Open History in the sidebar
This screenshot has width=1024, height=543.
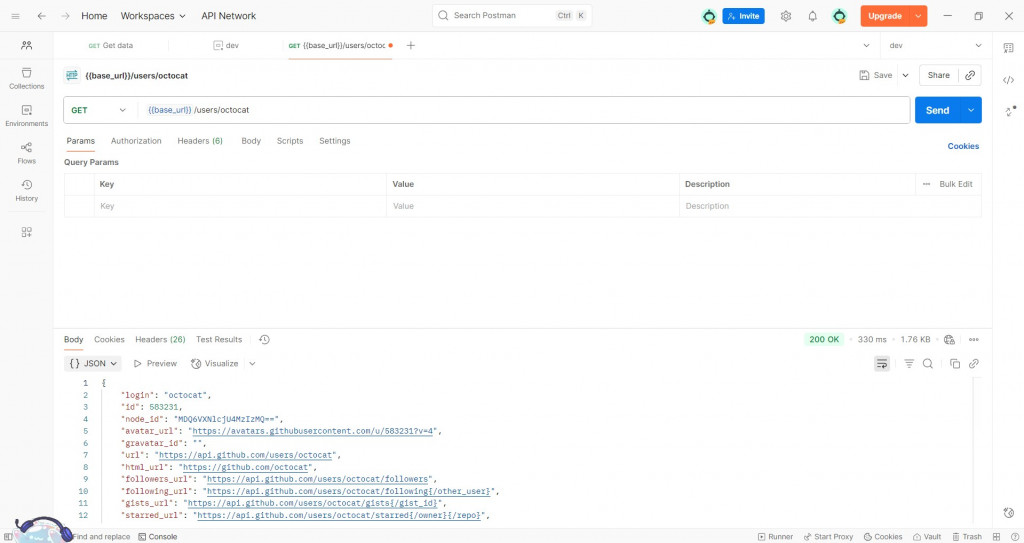point(27,190)
